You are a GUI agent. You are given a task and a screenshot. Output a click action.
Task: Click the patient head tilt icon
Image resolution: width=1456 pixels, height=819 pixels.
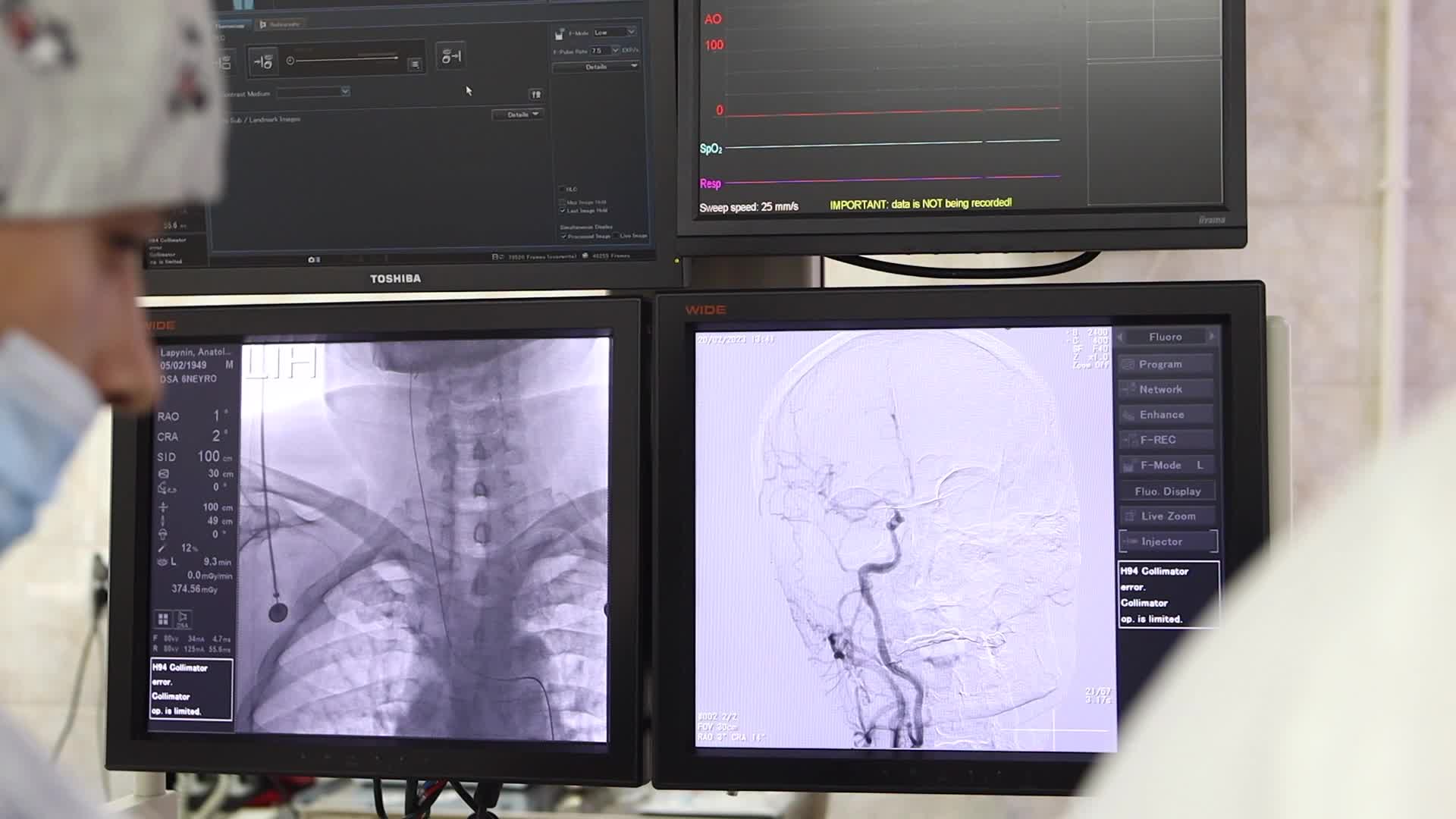(162, 535)
